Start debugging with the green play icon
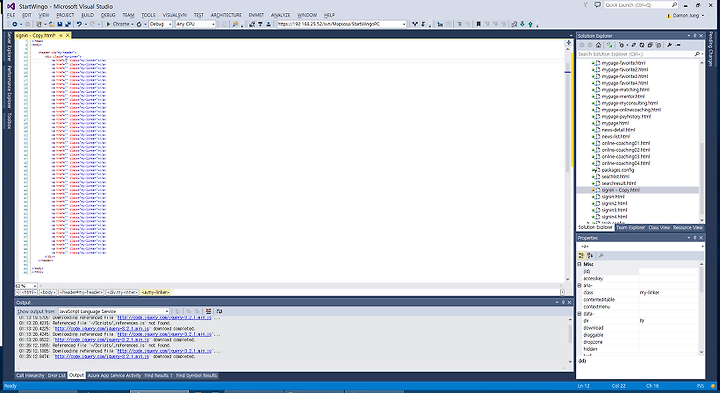Viewport: 720px width, 393px height. click(108, 24)
